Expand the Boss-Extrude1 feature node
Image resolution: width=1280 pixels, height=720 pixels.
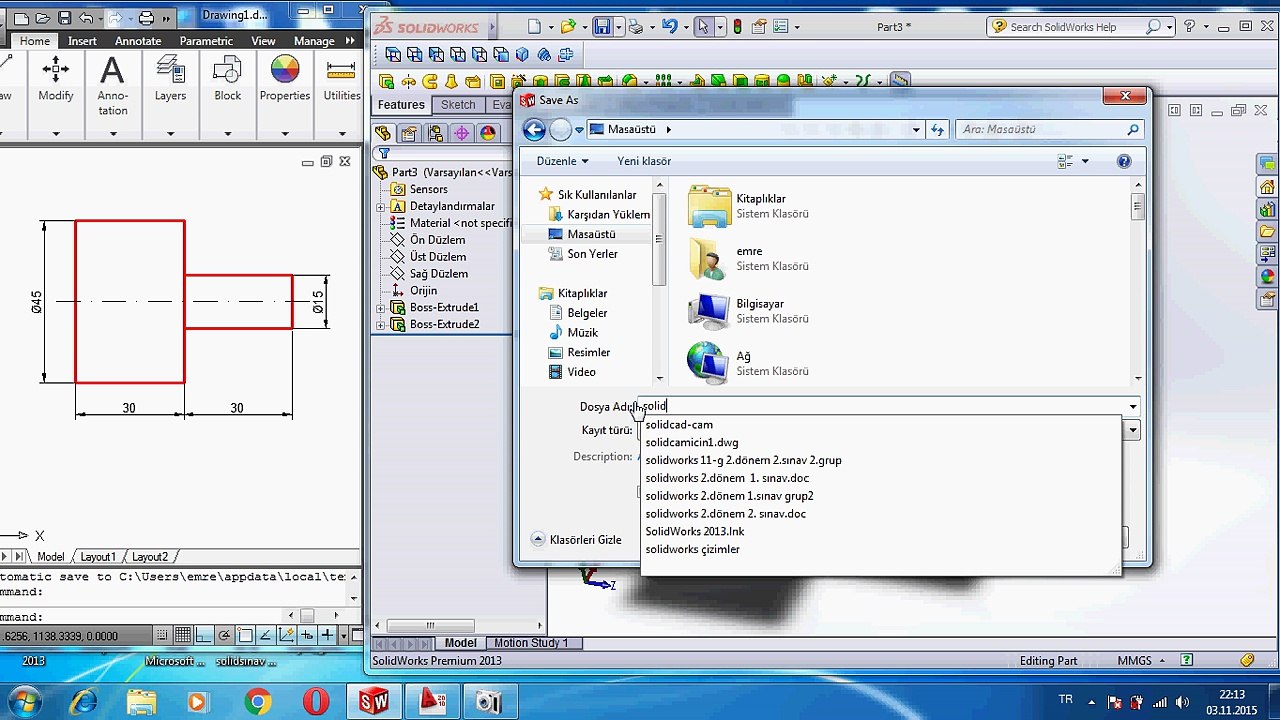click(x=381, y=308)
